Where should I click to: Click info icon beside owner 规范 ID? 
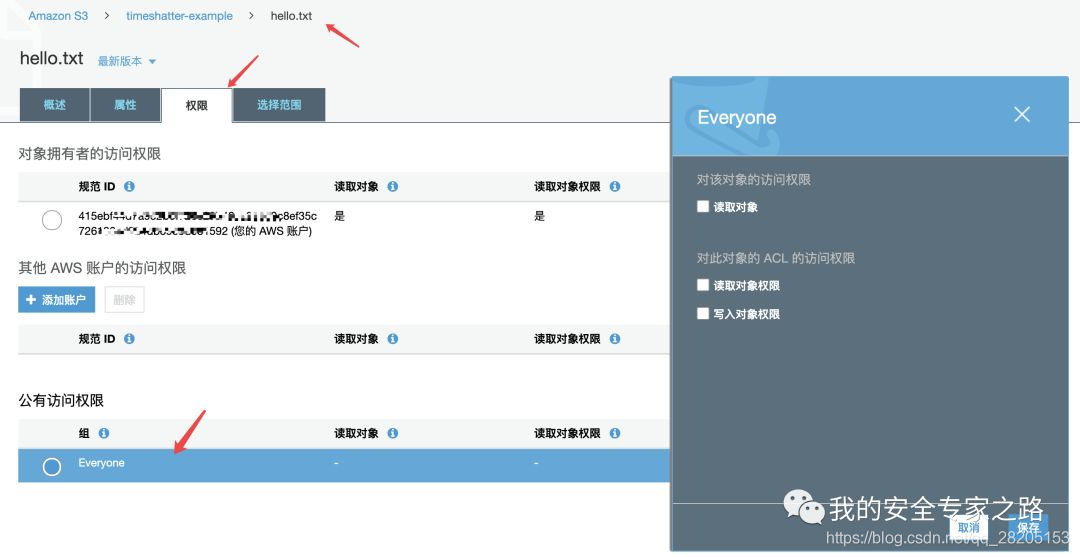click(x=129, y=187)
